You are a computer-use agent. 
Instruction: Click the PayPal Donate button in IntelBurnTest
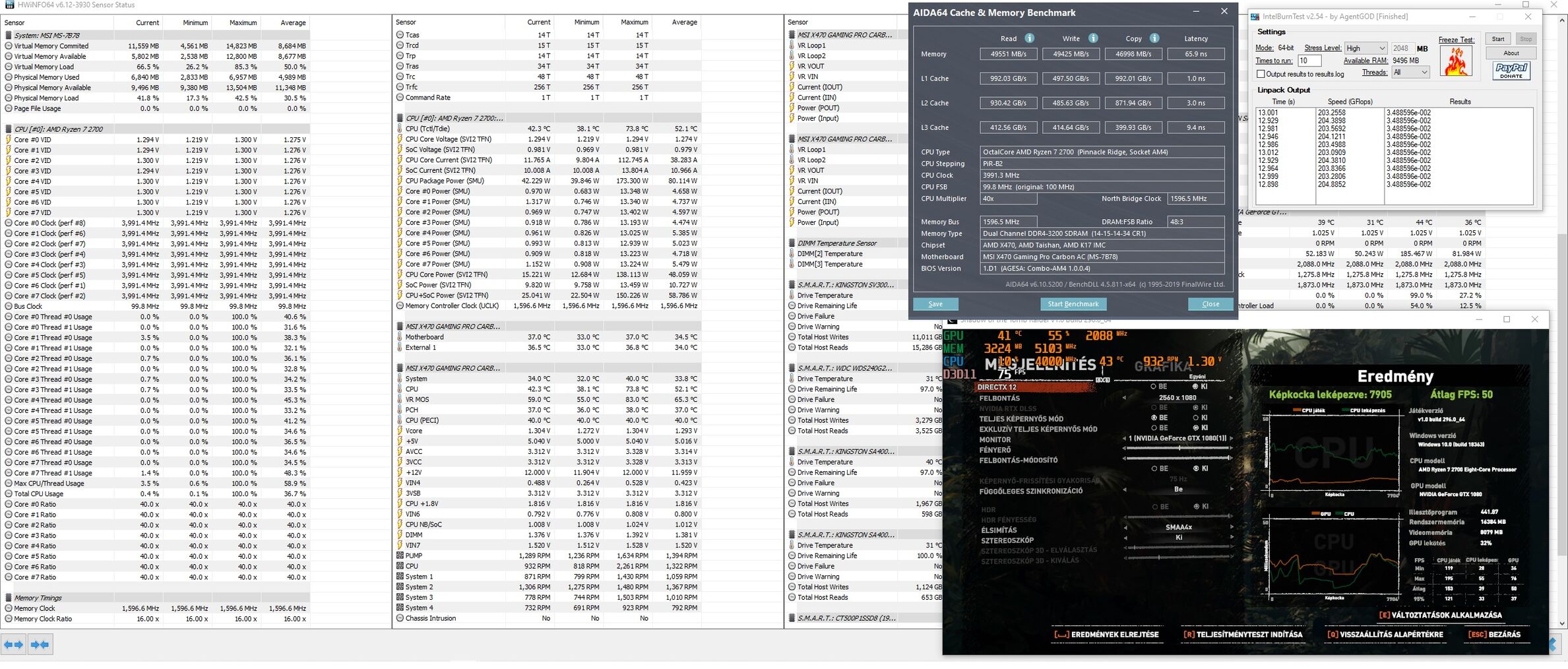point(1511,71)
